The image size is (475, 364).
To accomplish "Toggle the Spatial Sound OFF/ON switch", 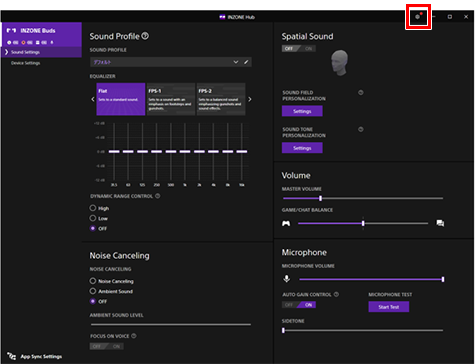I will 299,49.
